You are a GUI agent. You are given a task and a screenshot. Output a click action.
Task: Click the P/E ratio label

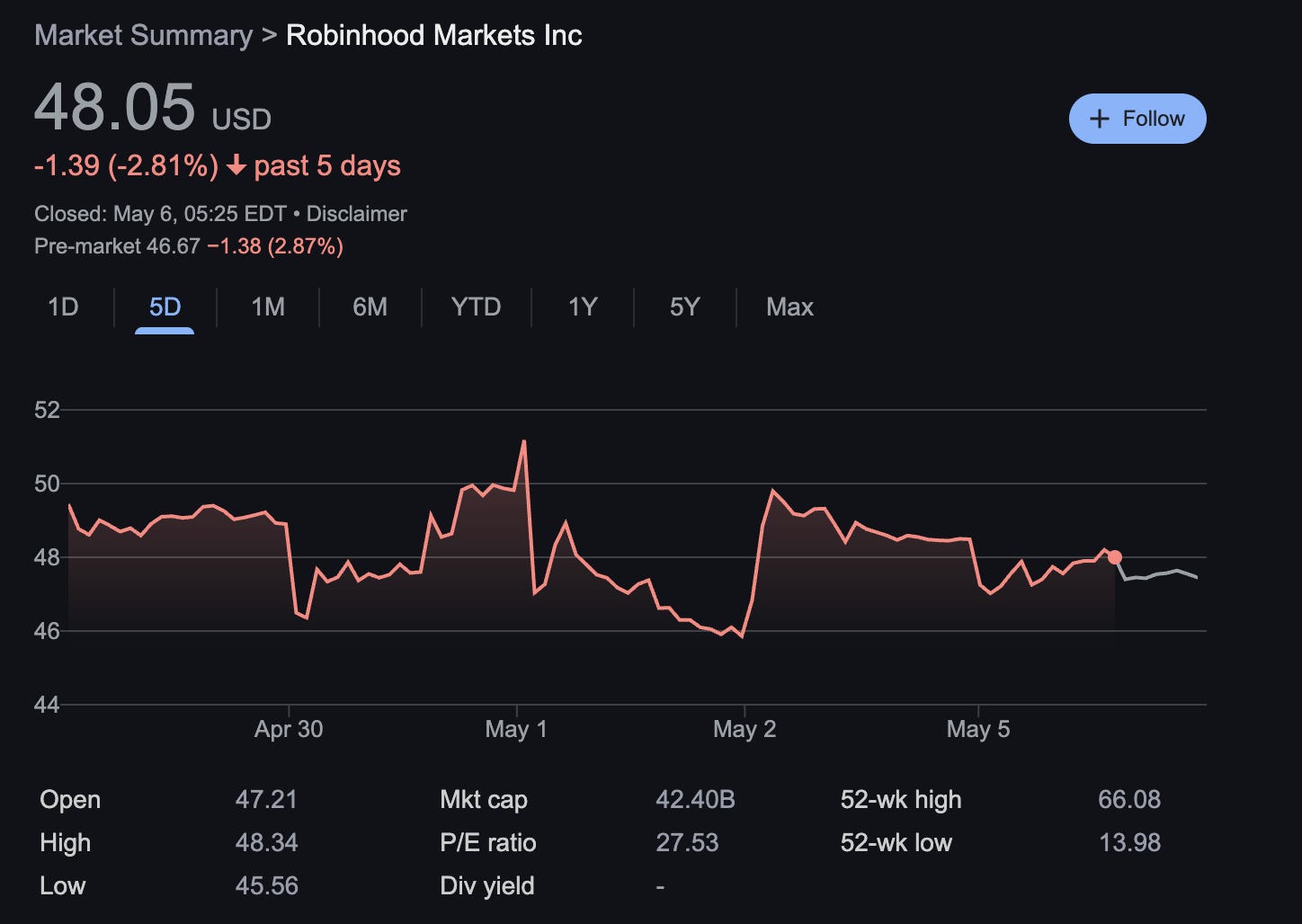pos(488,843)
